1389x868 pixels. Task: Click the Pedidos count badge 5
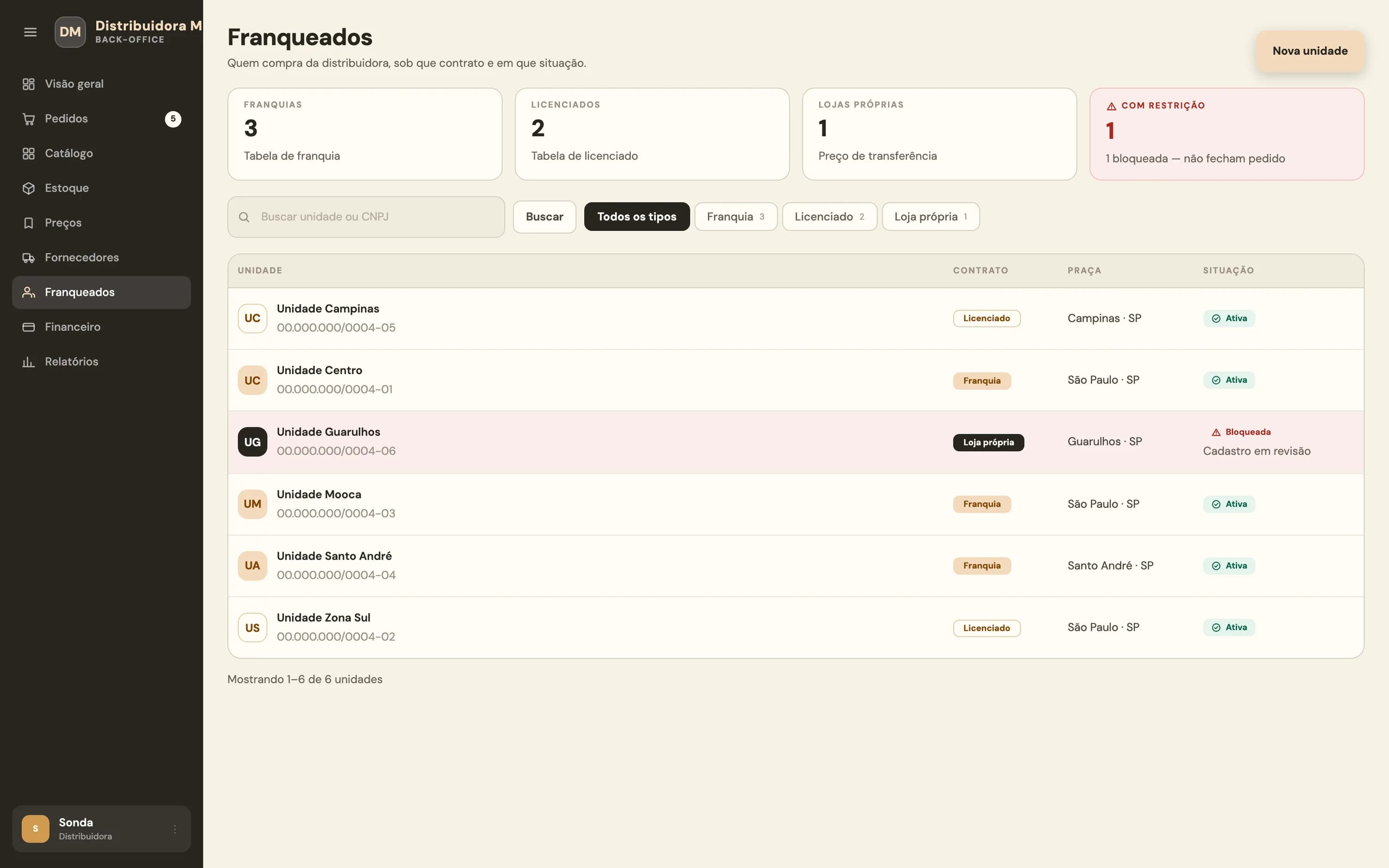coord(173,119)
